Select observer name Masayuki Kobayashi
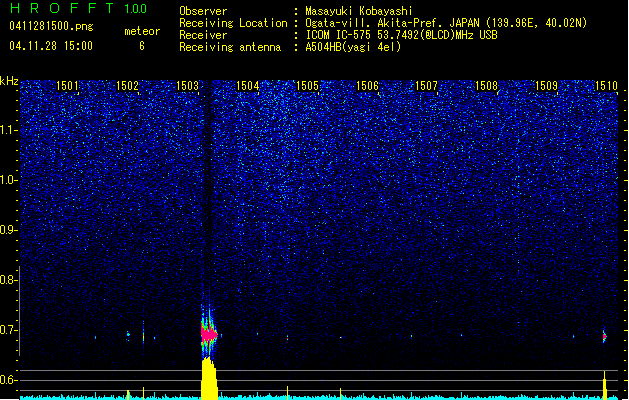Screen dimensions: 629x400 (x=359, y=11)
